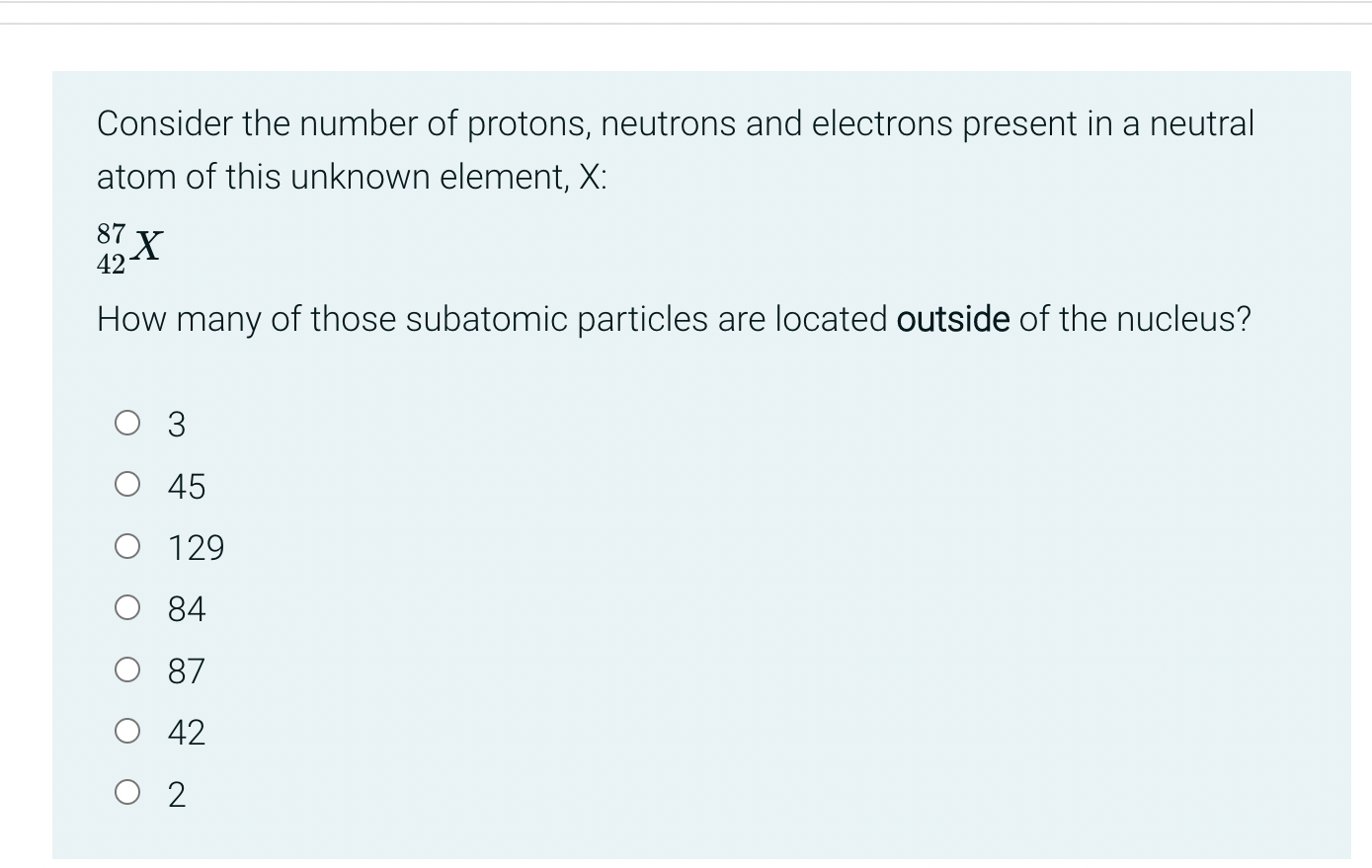The height and width of the screenshot is (868, 1372).
Task: Click the first line of the question text
Action: [x=675, y=123]
